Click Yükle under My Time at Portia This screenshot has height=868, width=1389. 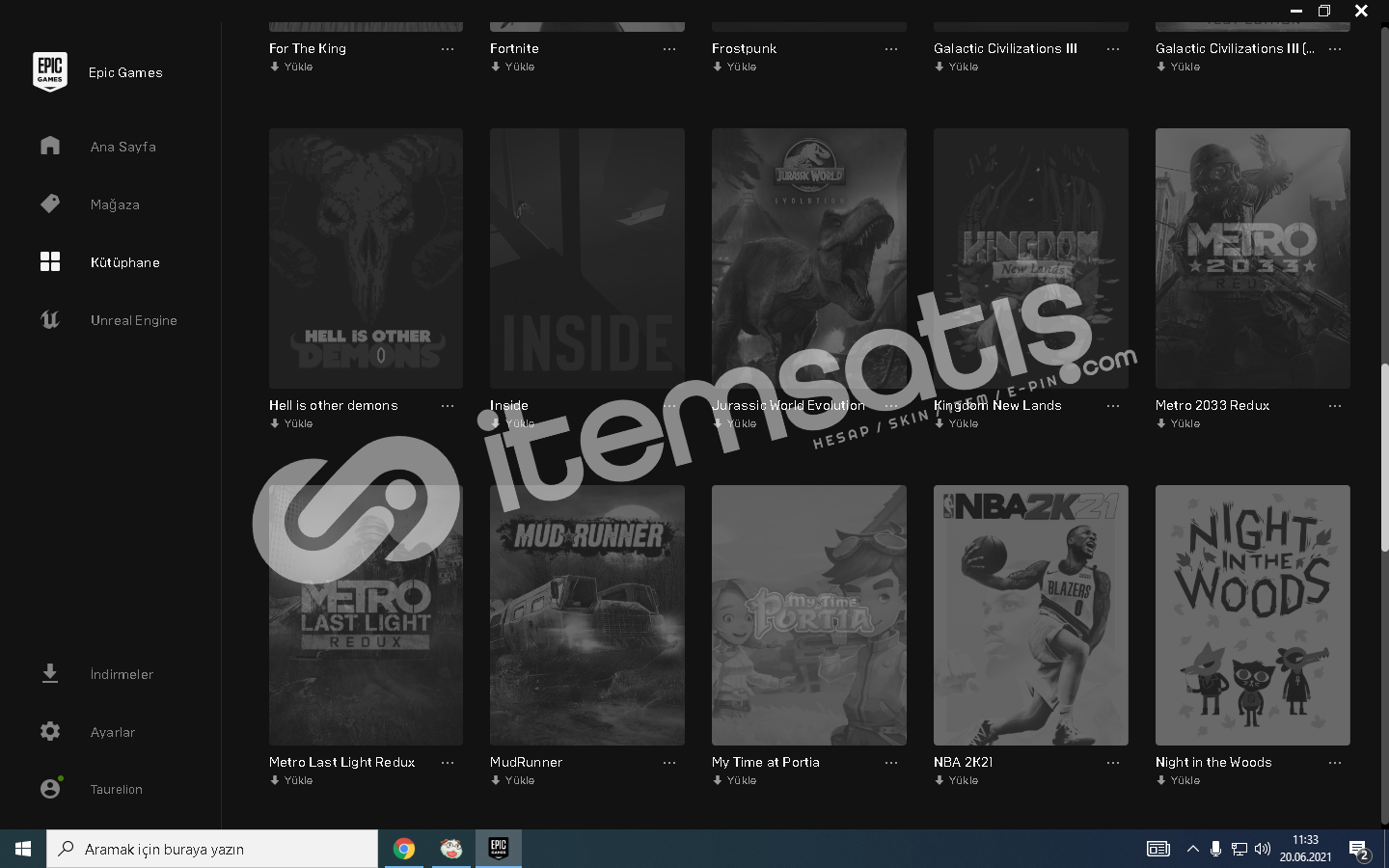(735, 780)
